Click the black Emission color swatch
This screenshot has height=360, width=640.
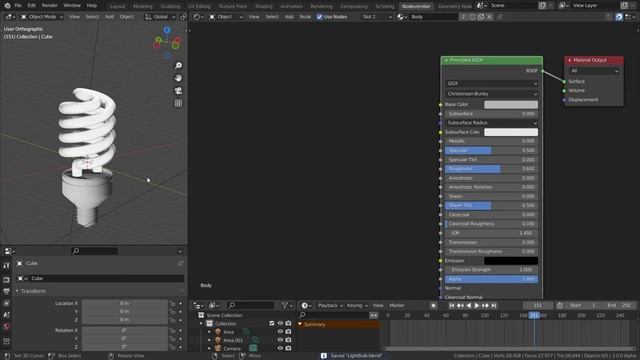pos(511,260)
